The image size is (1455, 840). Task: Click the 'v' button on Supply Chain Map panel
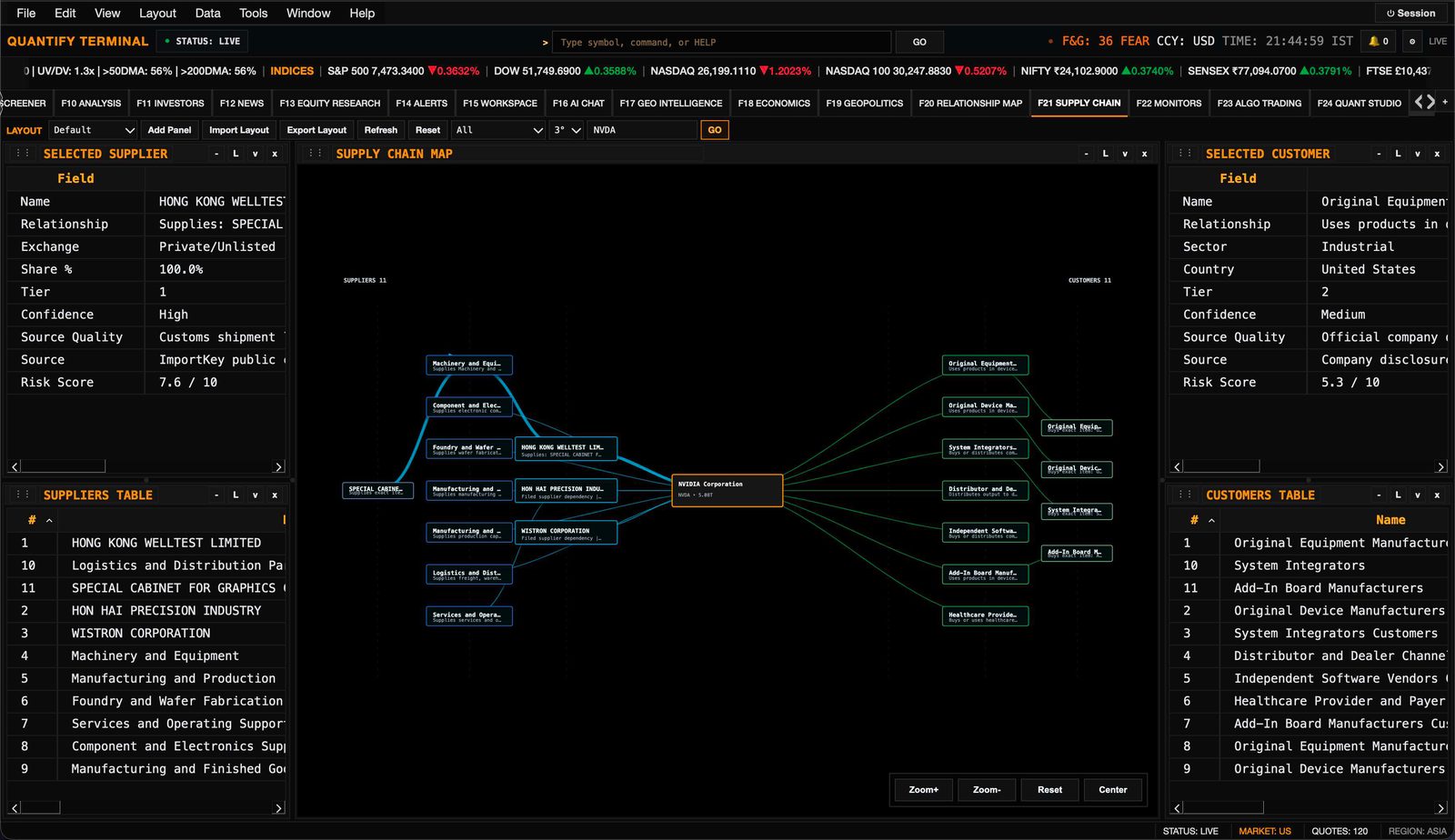tap(1125, 154)
